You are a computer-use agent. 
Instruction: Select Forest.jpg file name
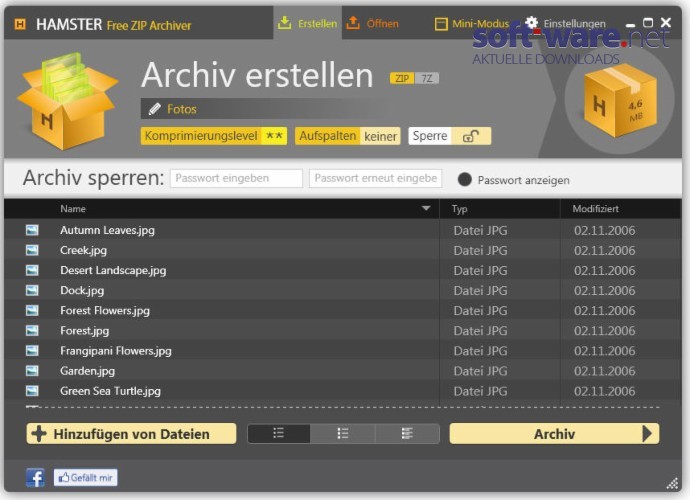coord(84,331)
